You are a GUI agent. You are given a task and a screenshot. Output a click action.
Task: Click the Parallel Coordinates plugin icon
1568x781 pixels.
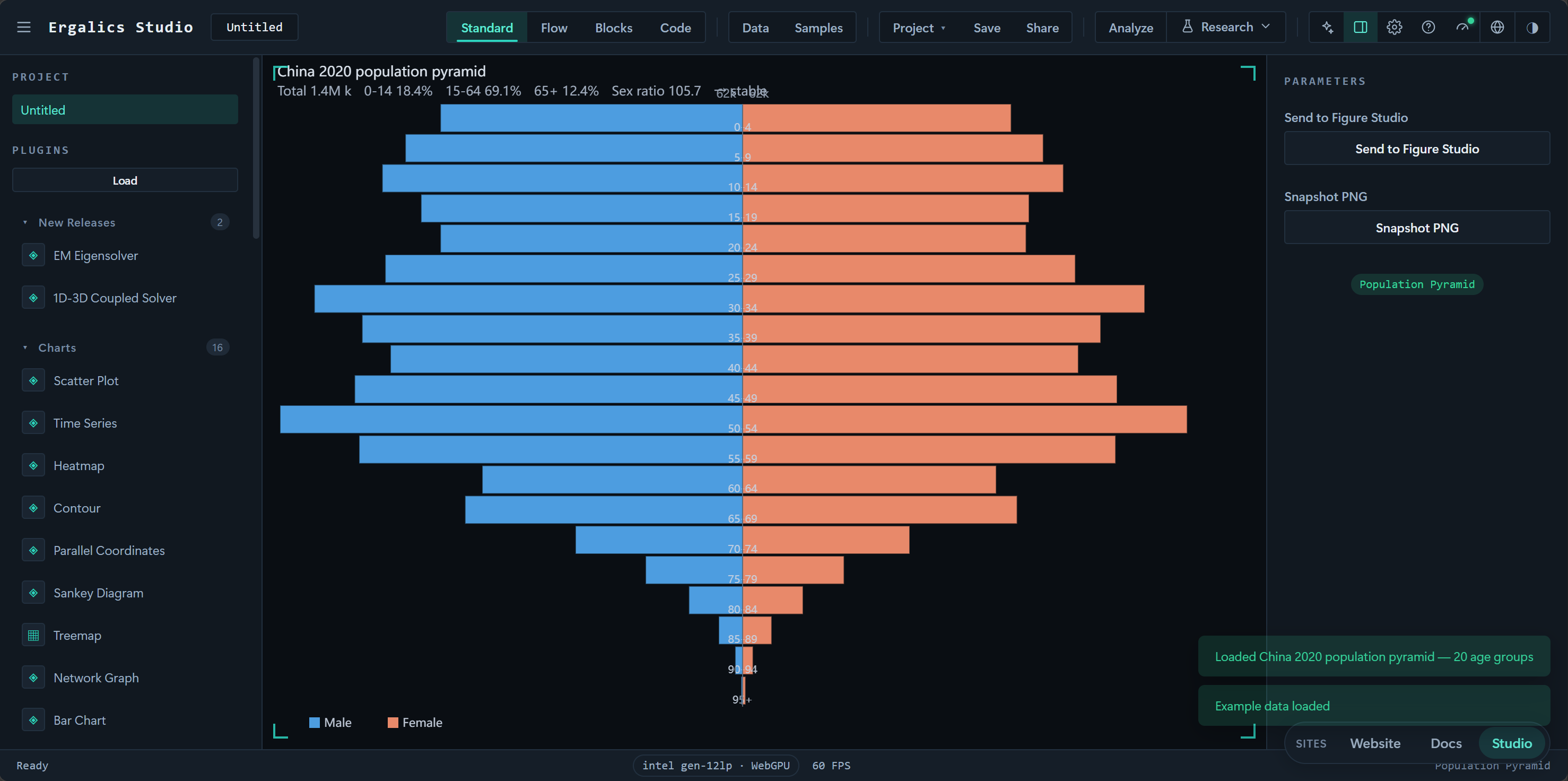33,550
